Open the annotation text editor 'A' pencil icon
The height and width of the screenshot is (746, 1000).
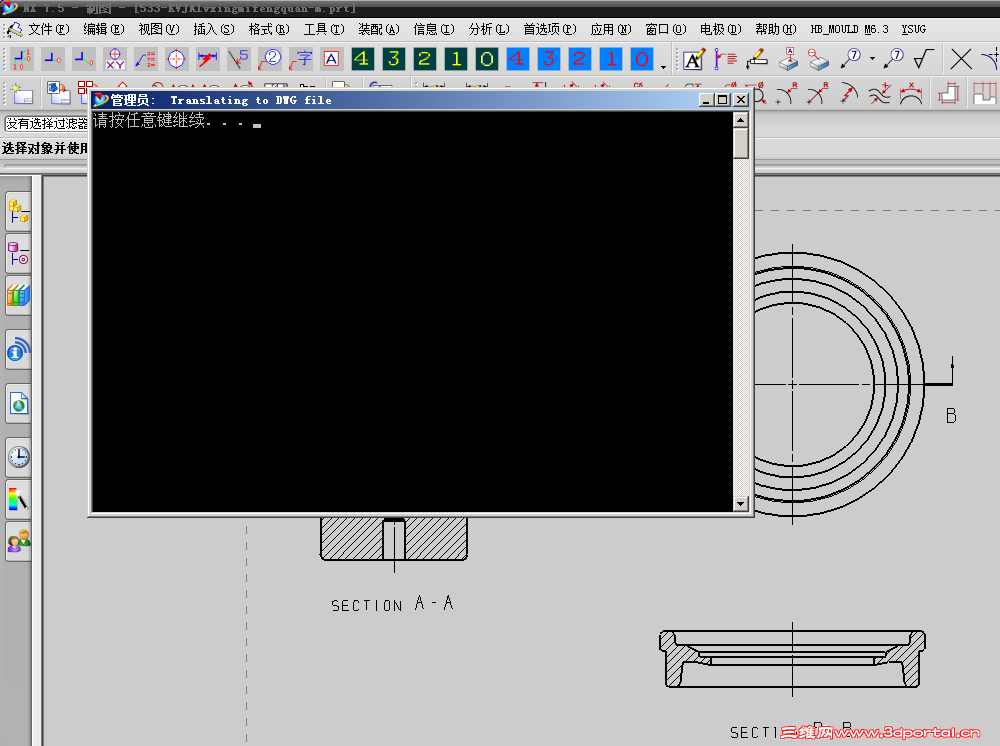[x=694, y=59]
